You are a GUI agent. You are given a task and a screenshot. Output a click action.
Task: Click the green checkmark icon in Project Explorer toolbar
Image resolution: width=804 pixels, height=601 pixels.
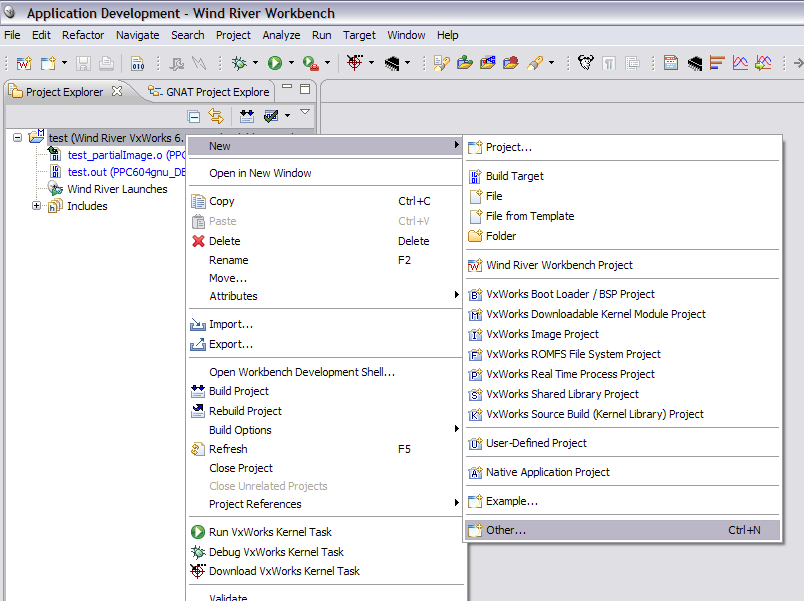point(271,116)
